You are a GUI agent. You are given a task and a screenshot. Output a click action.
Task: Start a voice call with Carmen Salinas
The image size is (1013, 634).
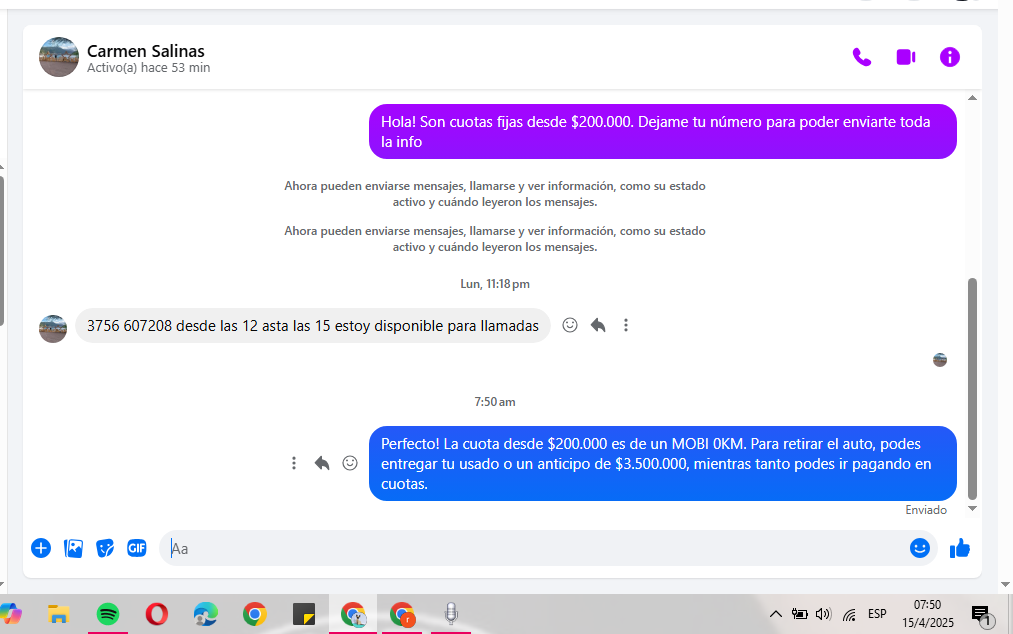[x=862, y=58]
